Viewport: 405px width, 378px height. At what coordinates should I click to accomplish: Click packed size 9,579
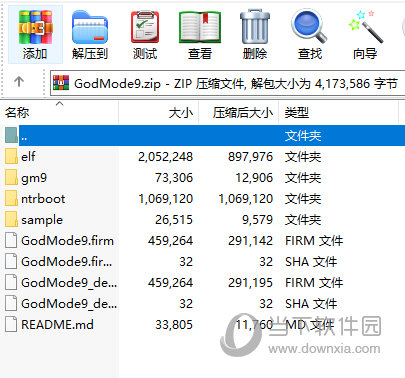(258, 219)
